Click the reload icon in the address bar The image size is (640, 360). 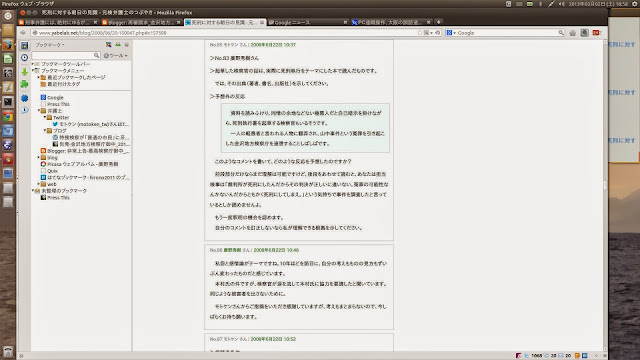click(x=437, y=33)
